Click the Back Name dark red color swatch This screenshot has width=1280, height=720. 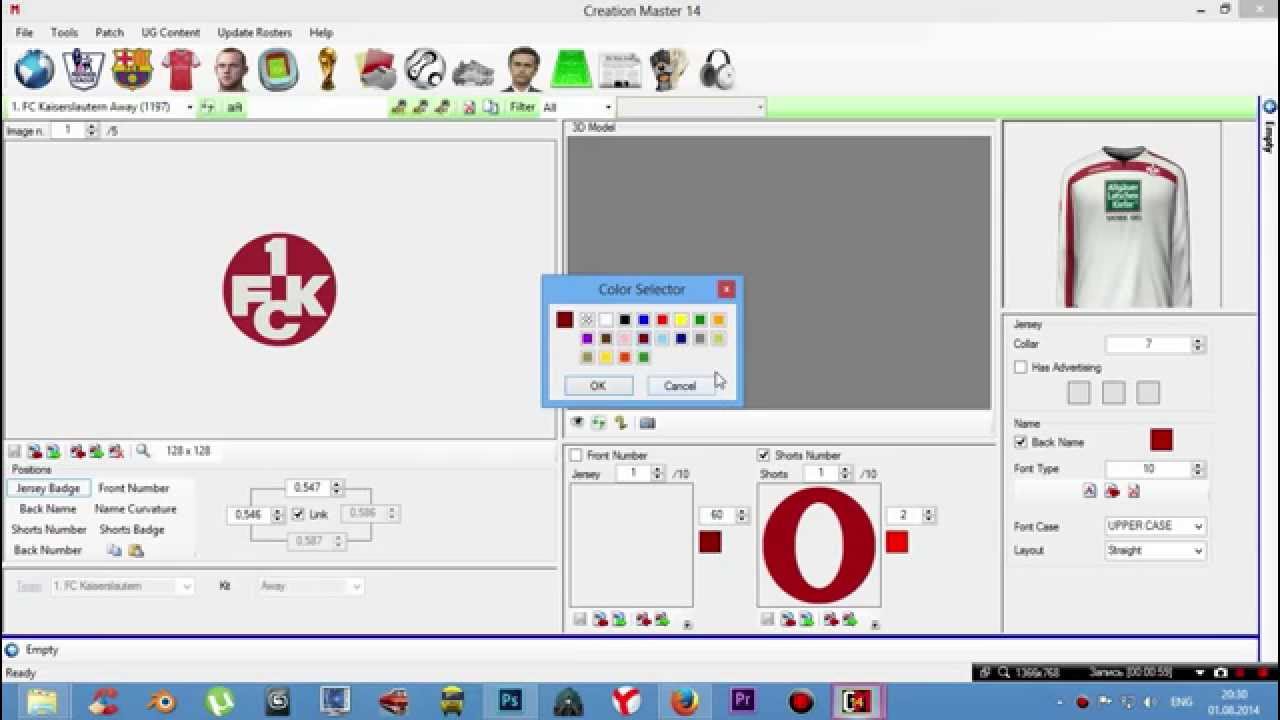(x=1161, y=440)
